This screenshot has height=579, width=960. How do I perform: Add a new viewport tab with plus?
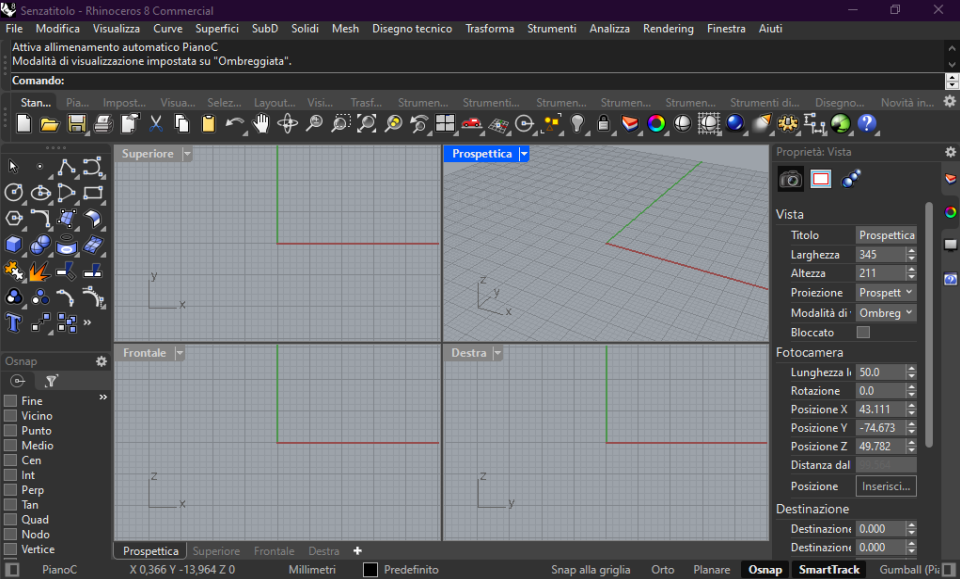point(358,551)
